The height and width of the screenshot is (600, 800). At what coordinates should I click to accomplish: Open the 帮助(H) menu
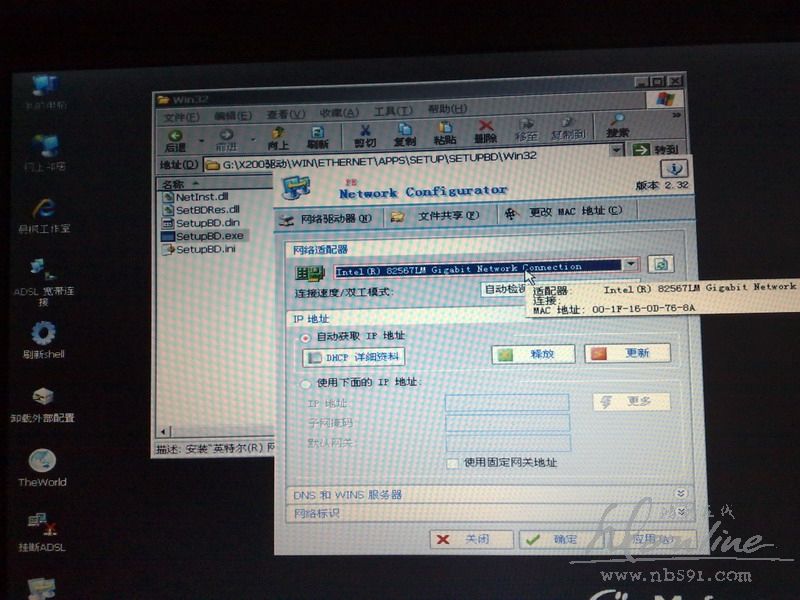[447, 109]
